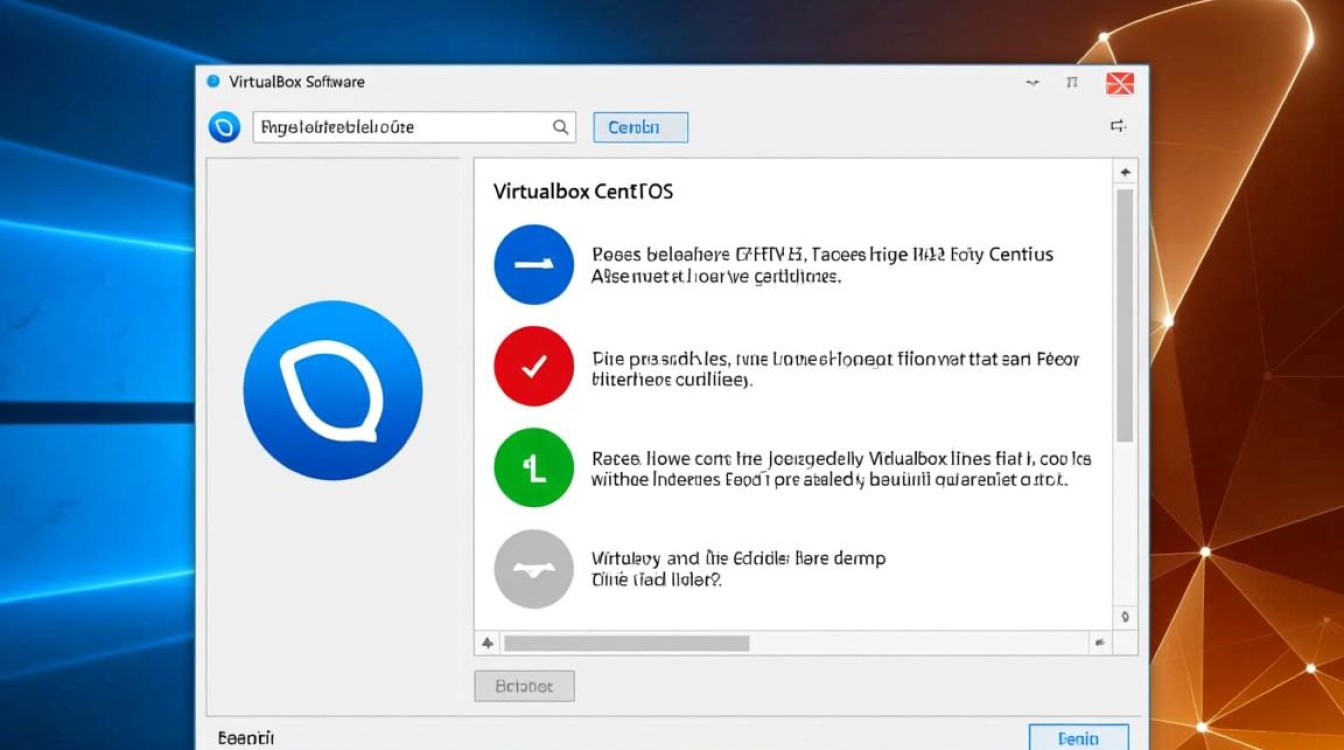
Task: Click the heading 'Virtualbox CentTOS'
Action: pyautogui.click(x=583, y=191)
